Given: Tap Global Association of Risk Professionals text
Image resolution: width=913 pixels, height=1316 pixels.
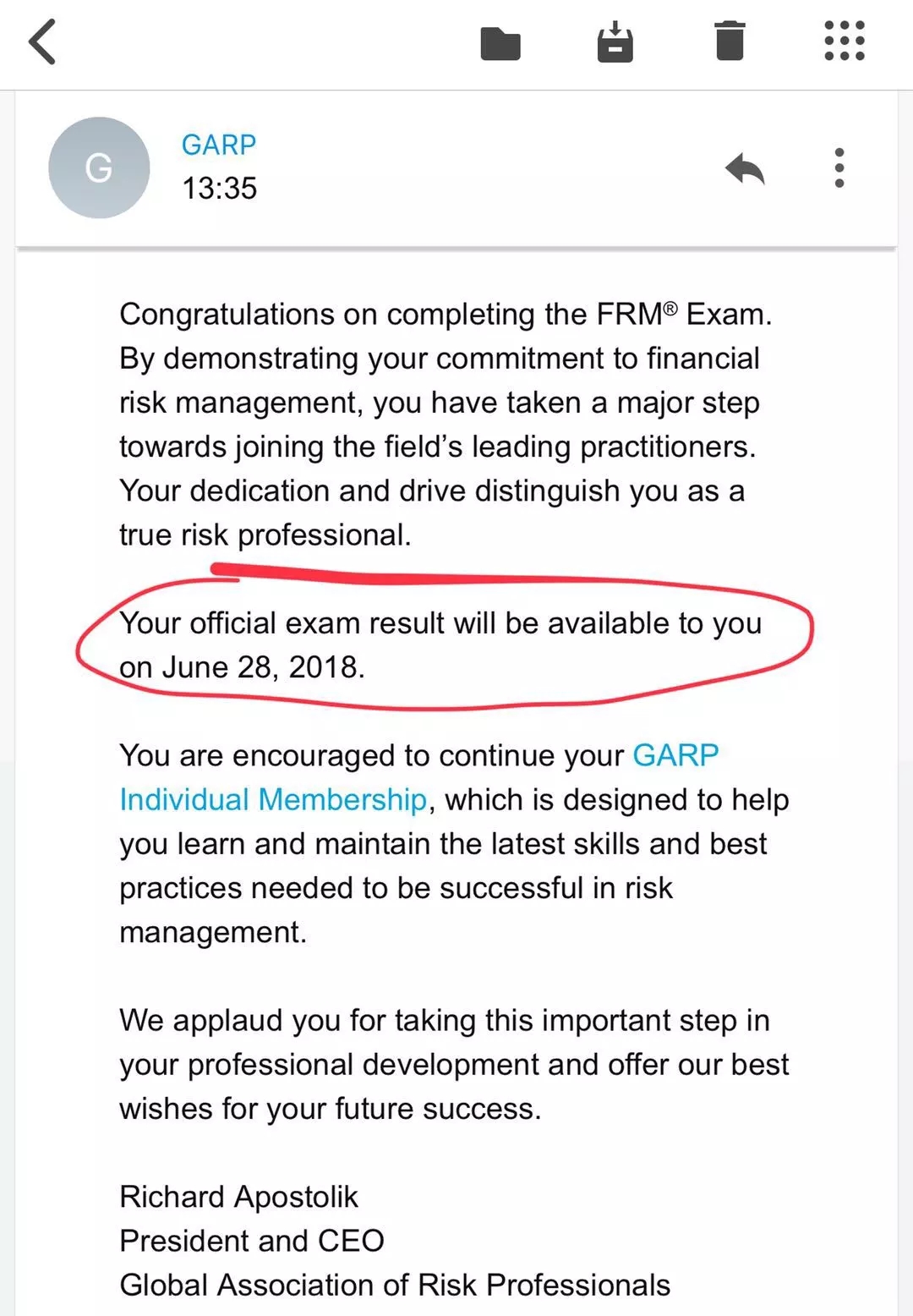Looking at the screenshot, I should [x=394, y=1285].
